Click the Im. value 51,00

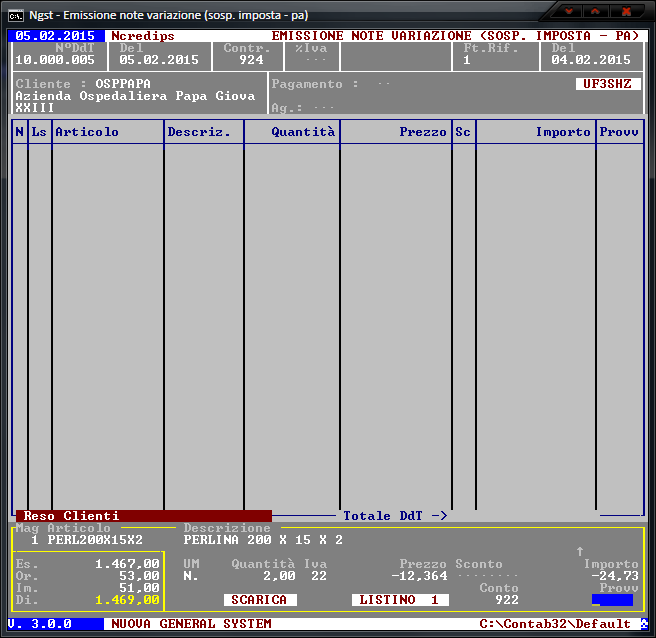pos(139,587)
